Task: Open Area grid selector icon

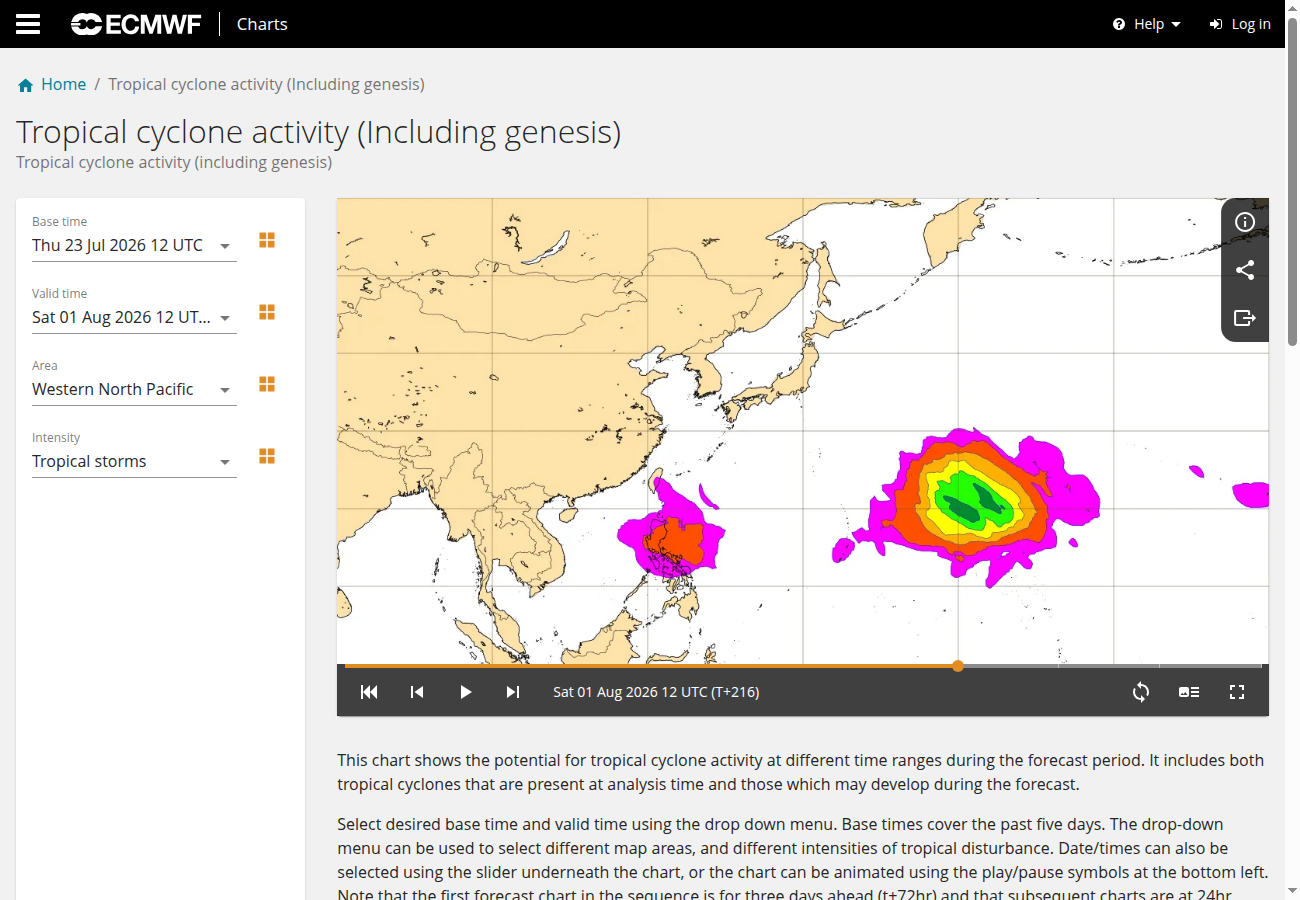Action: (x=267, y=384)
